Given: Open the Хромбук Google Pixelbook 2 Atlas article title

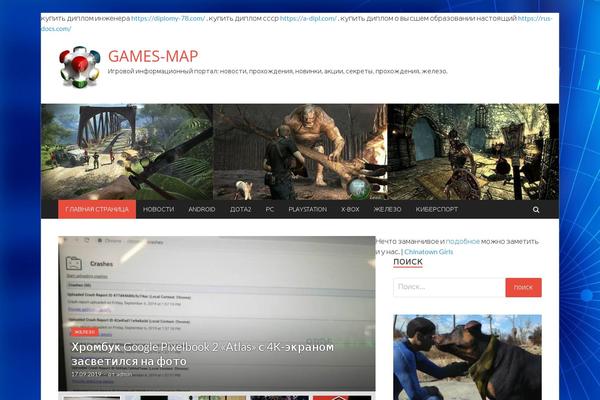Looking at the screenshot, I should pyautogui.click(x=202, y=354).
